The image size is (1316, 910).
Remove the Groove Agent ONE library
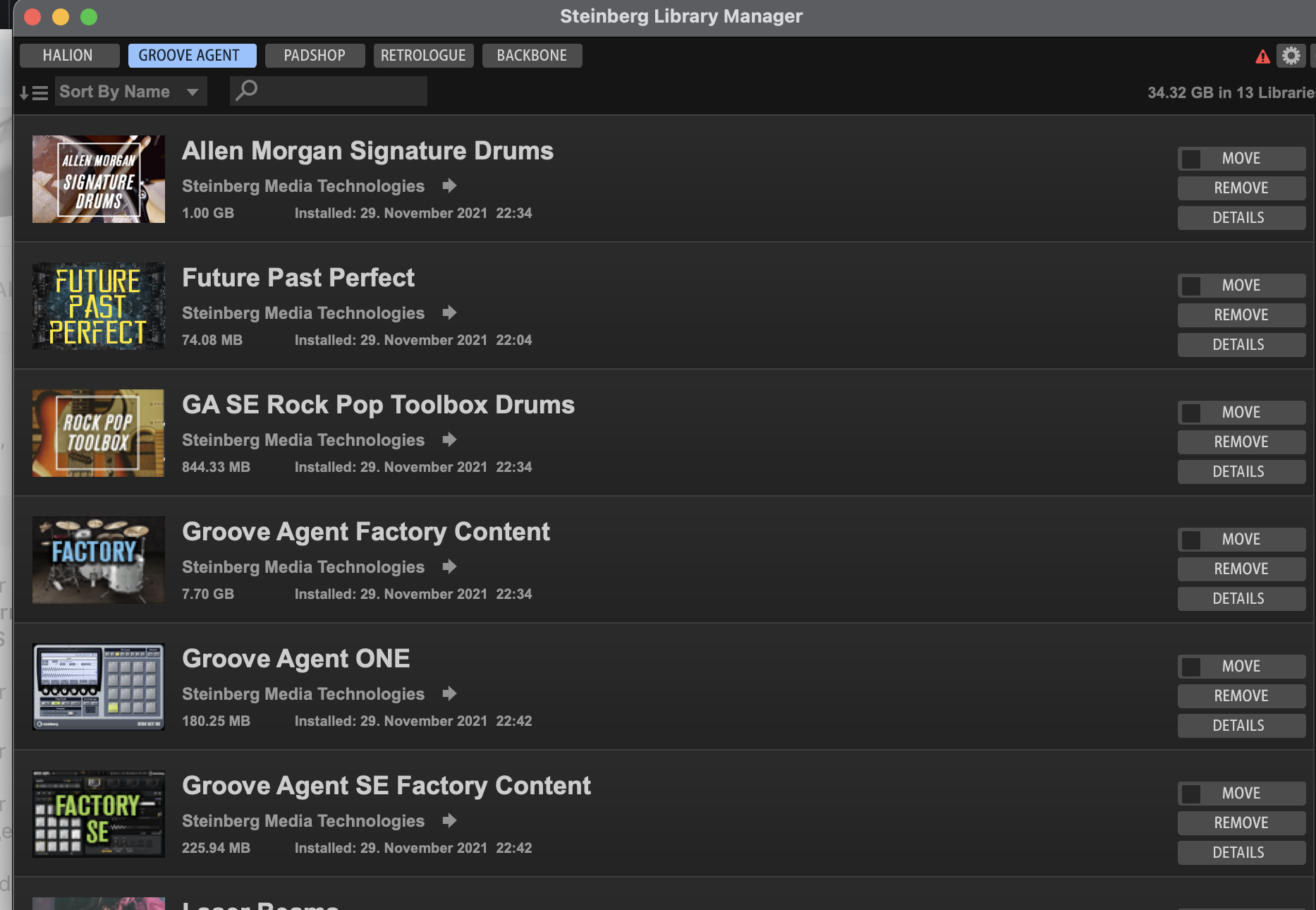(1241, 696)
